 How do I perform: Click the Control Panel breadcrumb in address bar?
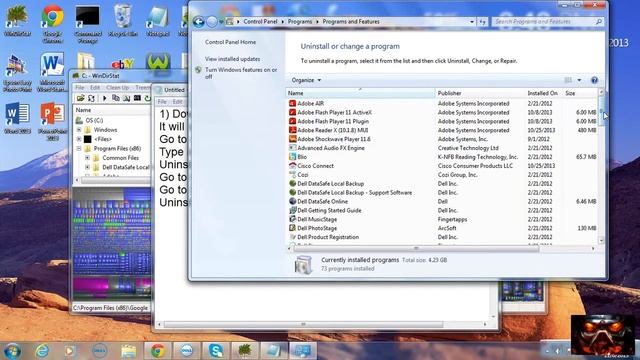pyautogui.click(x=260, y=22)
